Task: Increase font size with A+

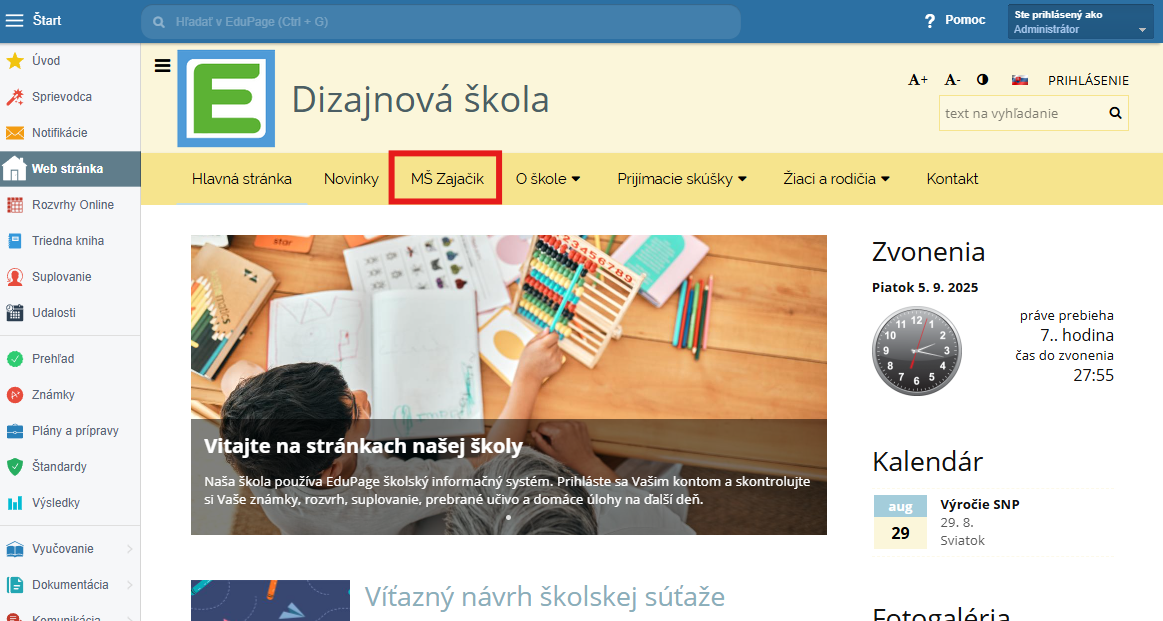Action: click(x=917, y=79)
